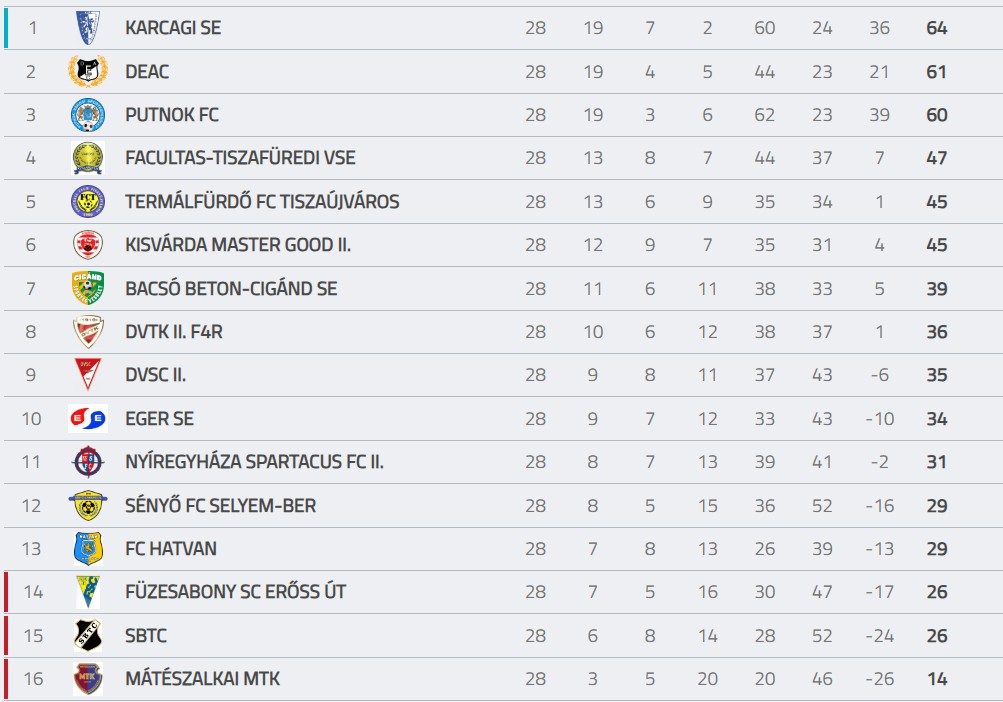The width and height of the screenshot is (1003, 702).
Task: Click the Eger SE logo
Action: [88, 419]
